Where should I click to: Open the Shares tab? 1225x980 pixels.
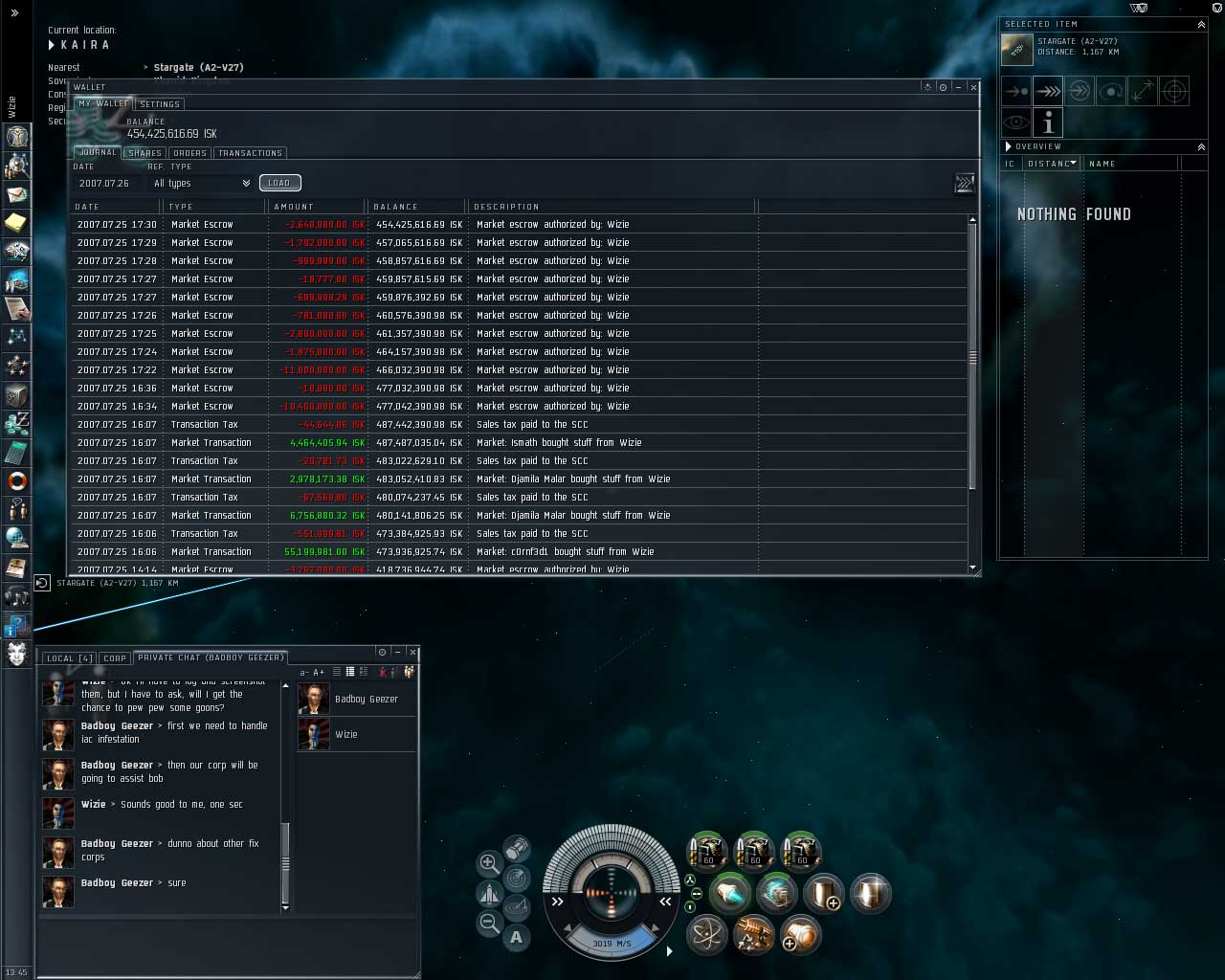coord(145,153)
